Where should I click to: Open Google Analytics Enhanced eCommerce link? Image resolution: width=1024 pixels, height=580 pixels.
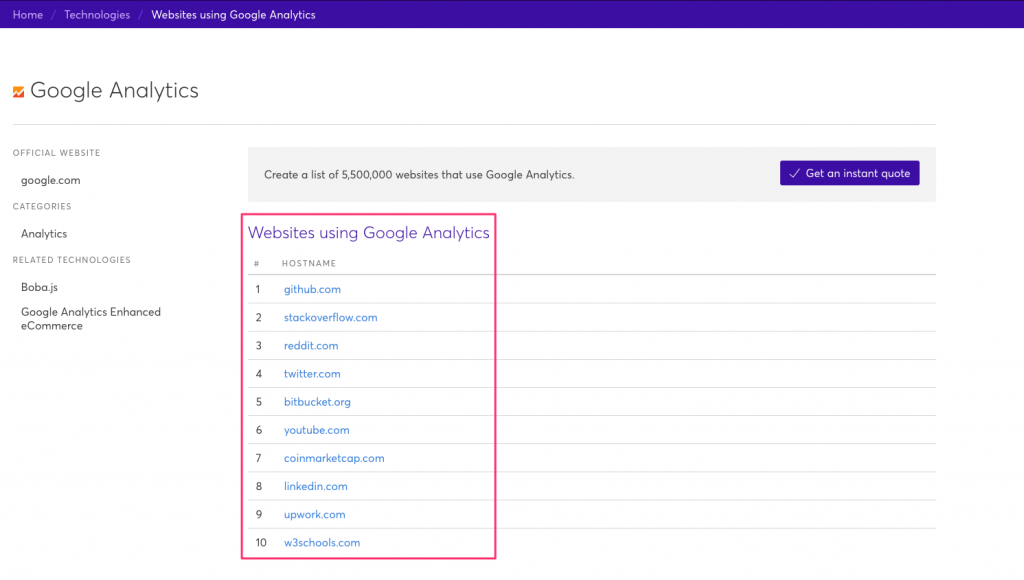click(91, 319)
